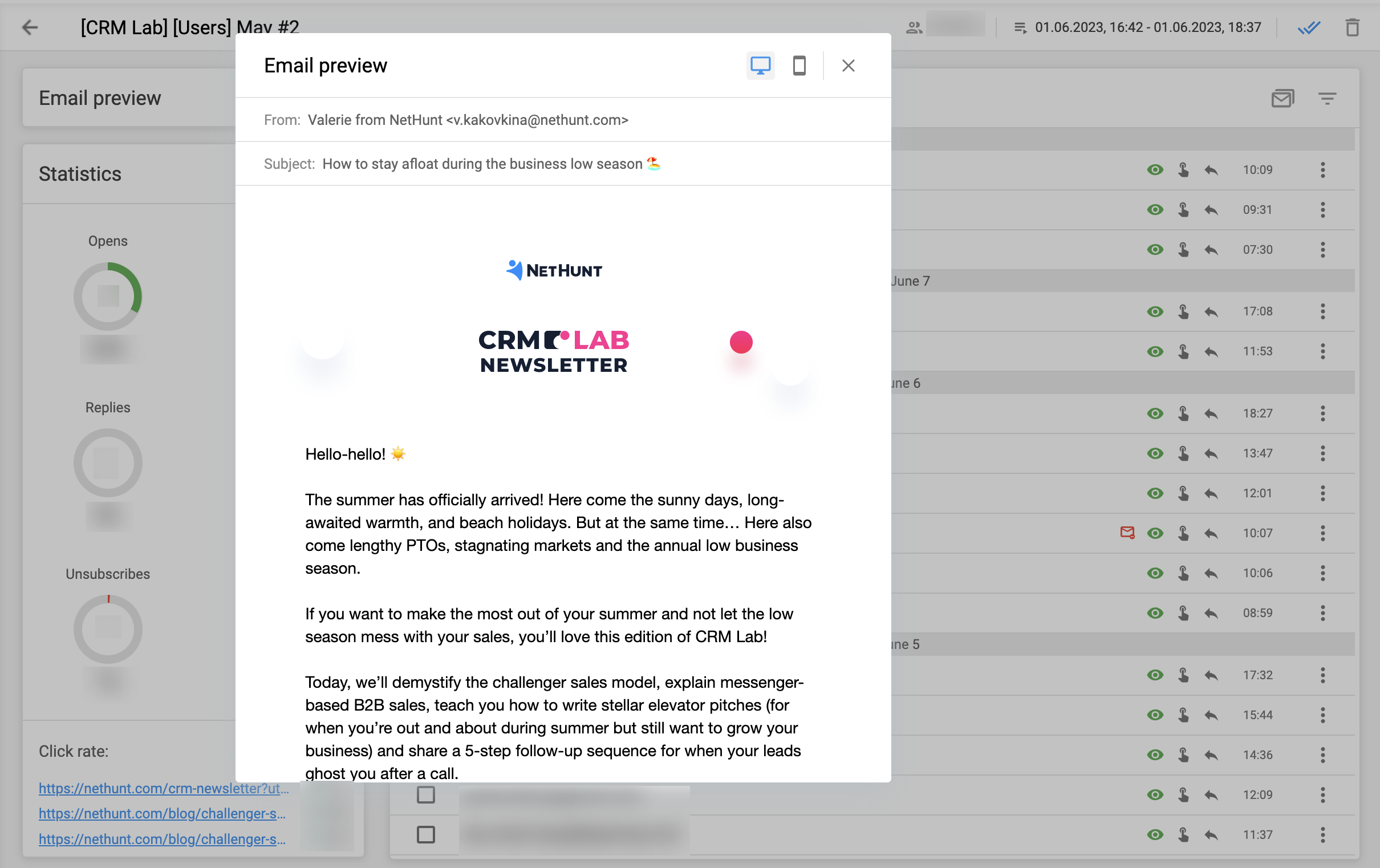Click the contacts/person icon in top toolbar
This screenshot has width=1380, height=868.
pyautogui.click(x=913, y=27)
